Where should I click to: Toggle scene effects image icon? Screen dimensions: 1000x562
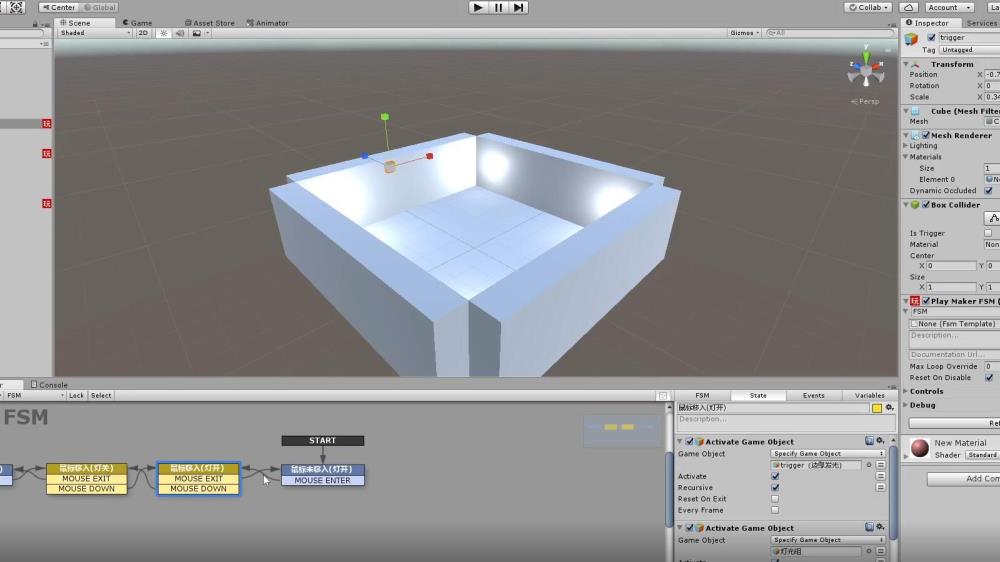[196, 33]
